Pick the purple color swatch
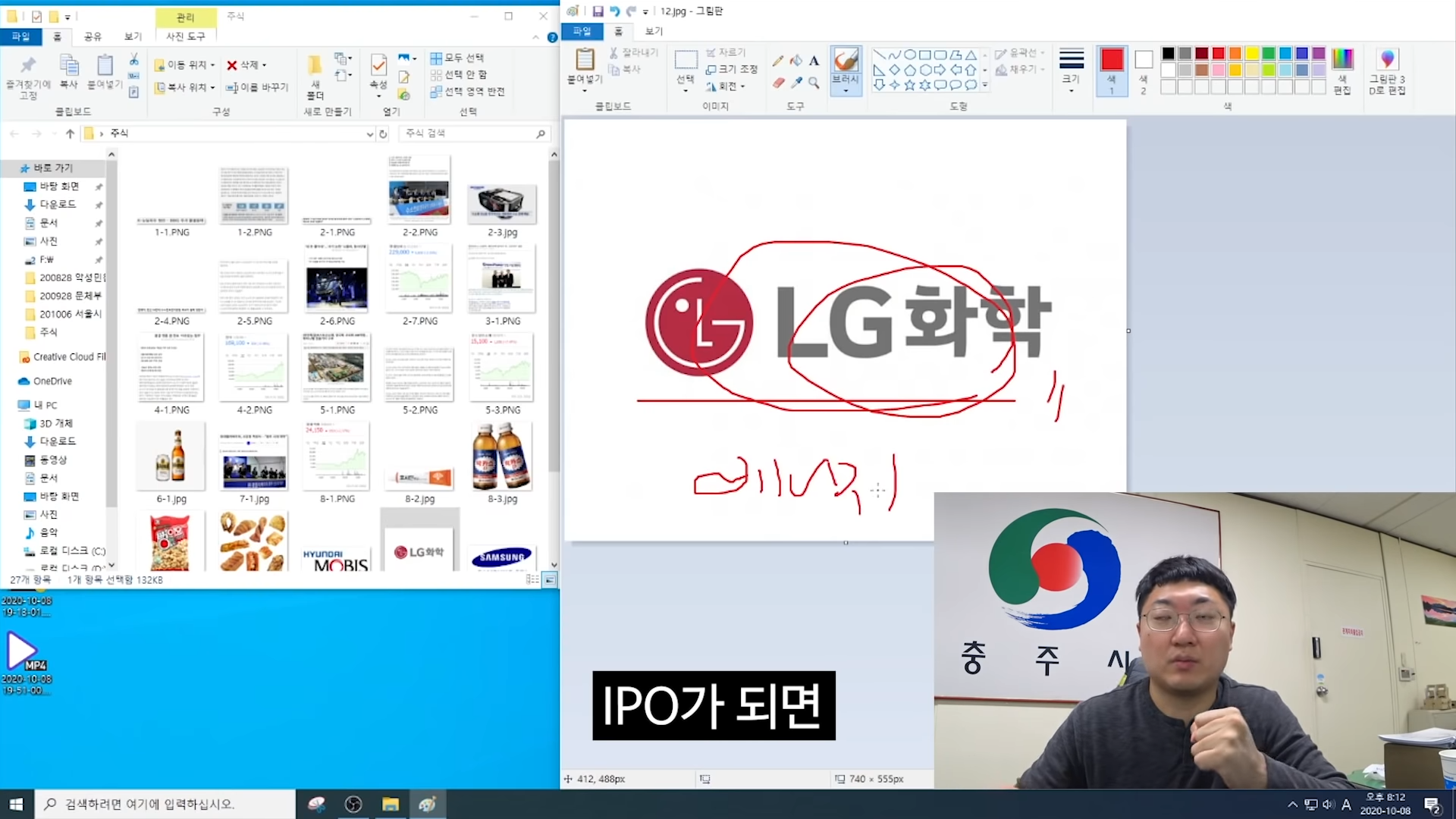 (x=1319, y=53)
